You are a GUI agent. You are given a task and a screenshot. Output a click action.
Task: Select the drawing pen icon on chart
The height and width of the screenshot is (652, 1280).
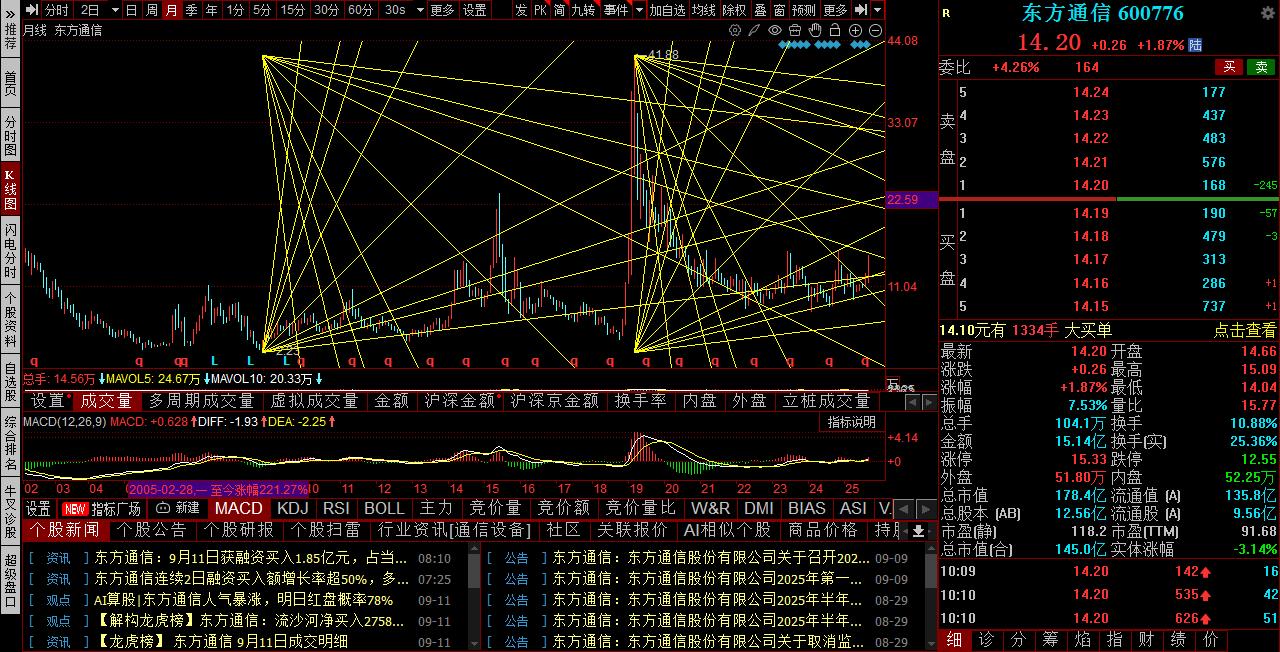point(754,30)
